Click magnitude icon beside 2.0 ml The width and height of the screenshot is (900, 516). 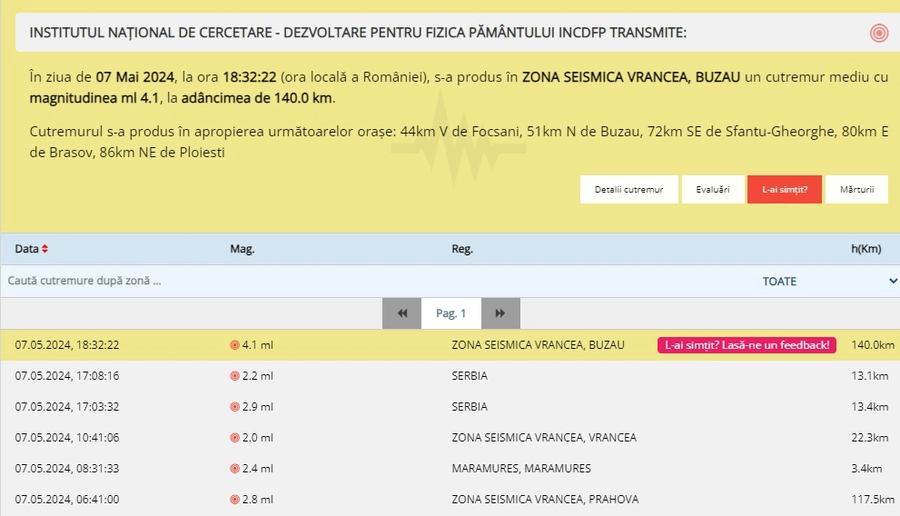[x=235, y=438]
